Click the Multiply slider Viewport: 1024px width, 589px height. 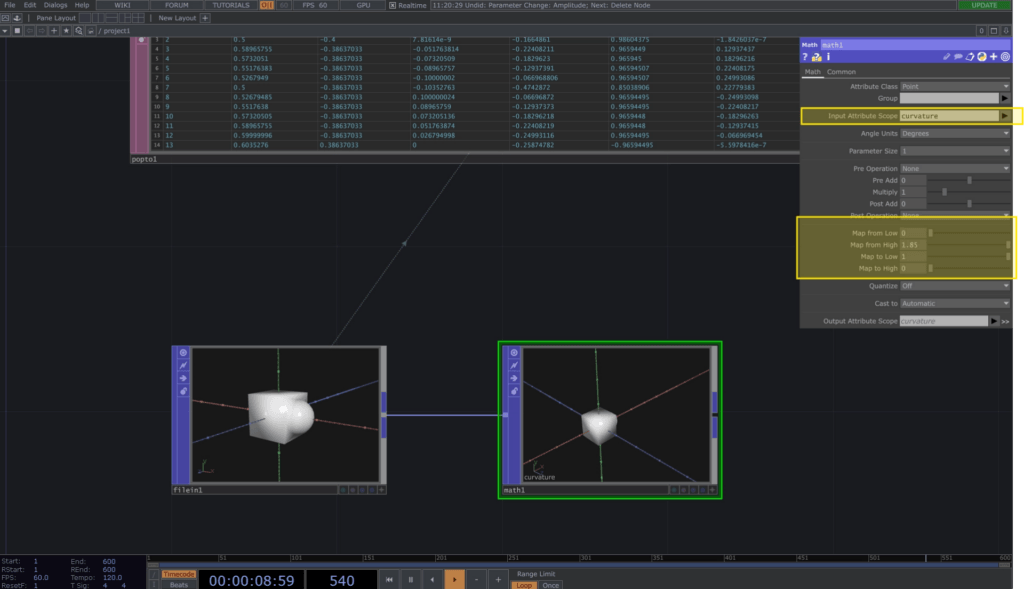click(969, 192)
